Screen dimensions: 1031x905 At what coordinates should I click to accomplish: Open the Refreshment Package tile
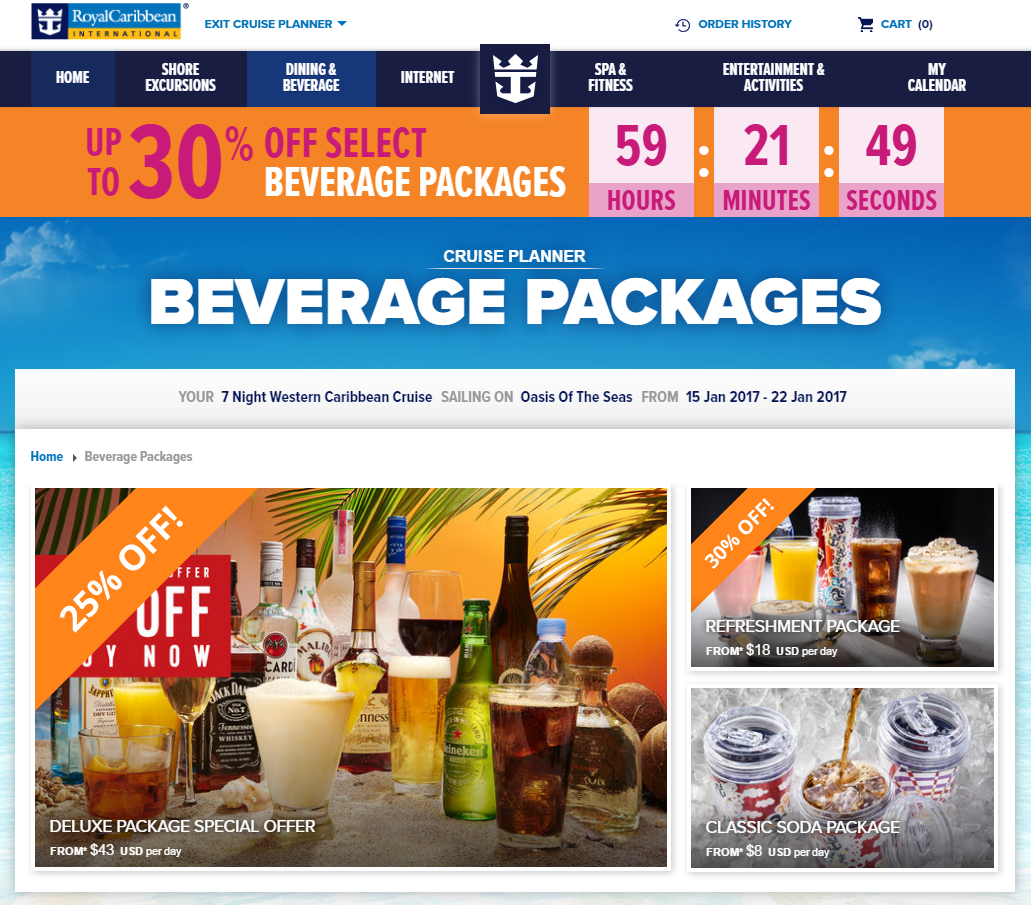(842, 577)
